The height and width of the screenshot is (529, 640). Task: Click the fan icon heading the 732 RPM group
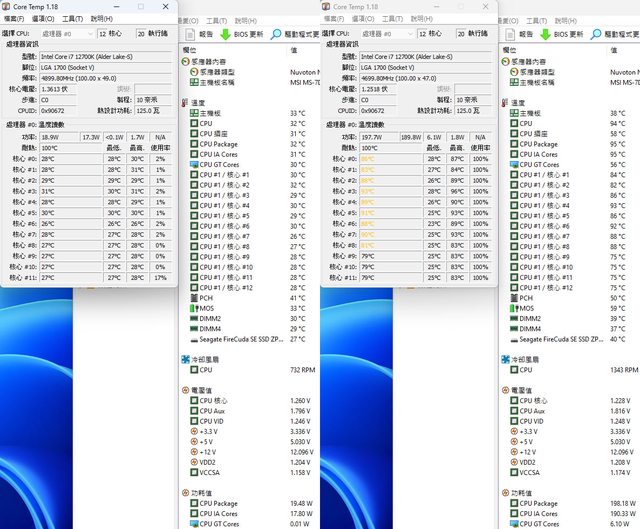pos(185,358)
